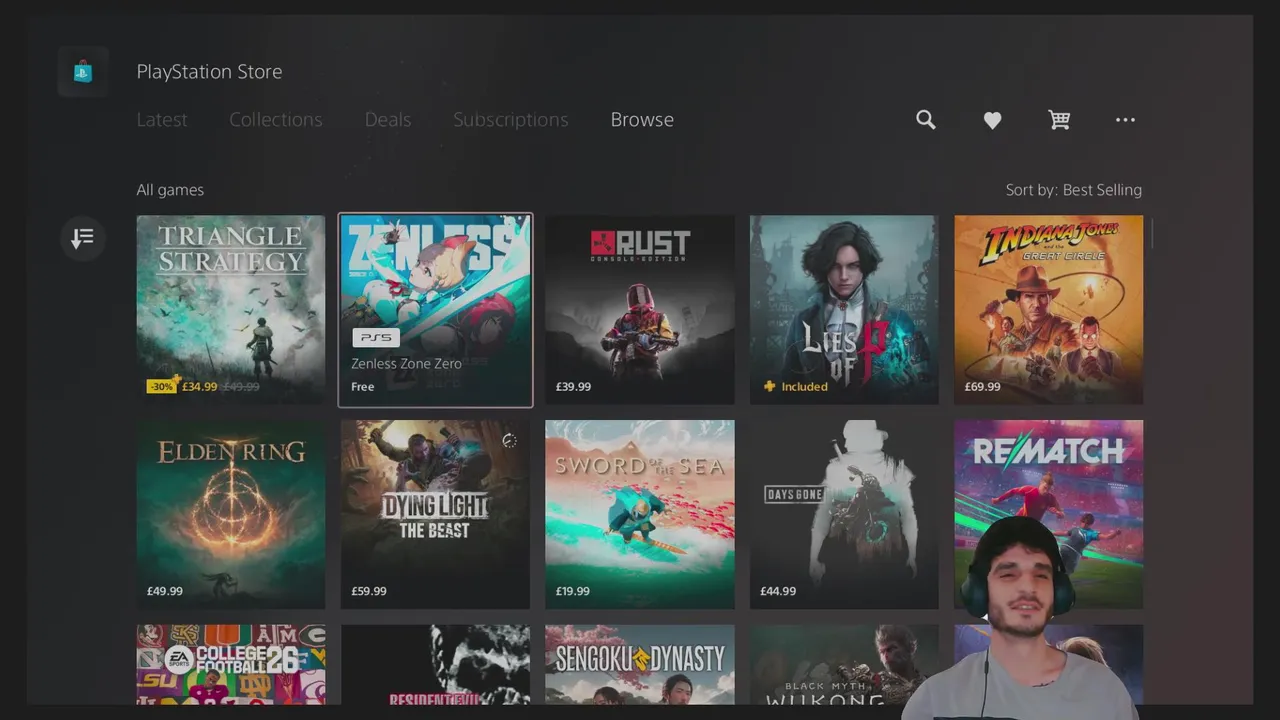Open the Elden Ring game tile
The image size is (1280, 720).
coord(231,514)
